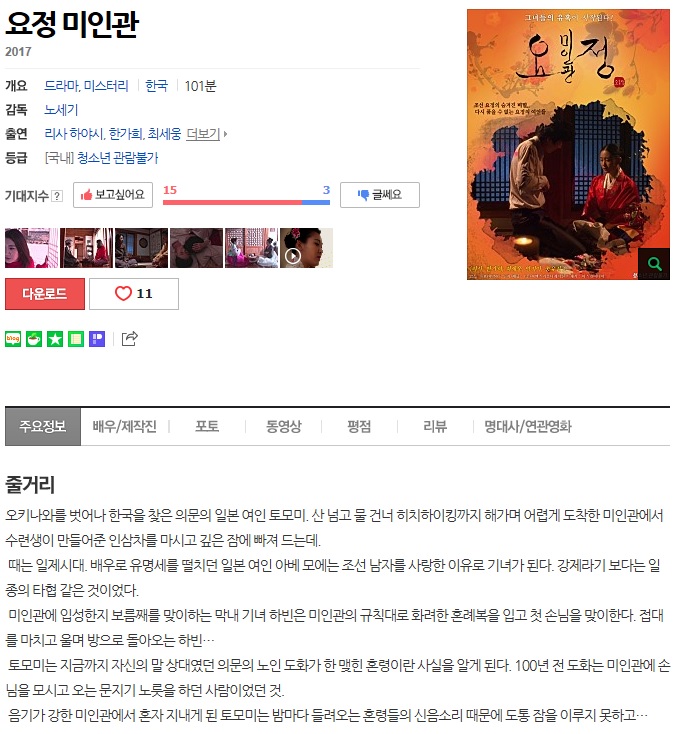Toggle the heart like button showing 11

click(134, 294)
